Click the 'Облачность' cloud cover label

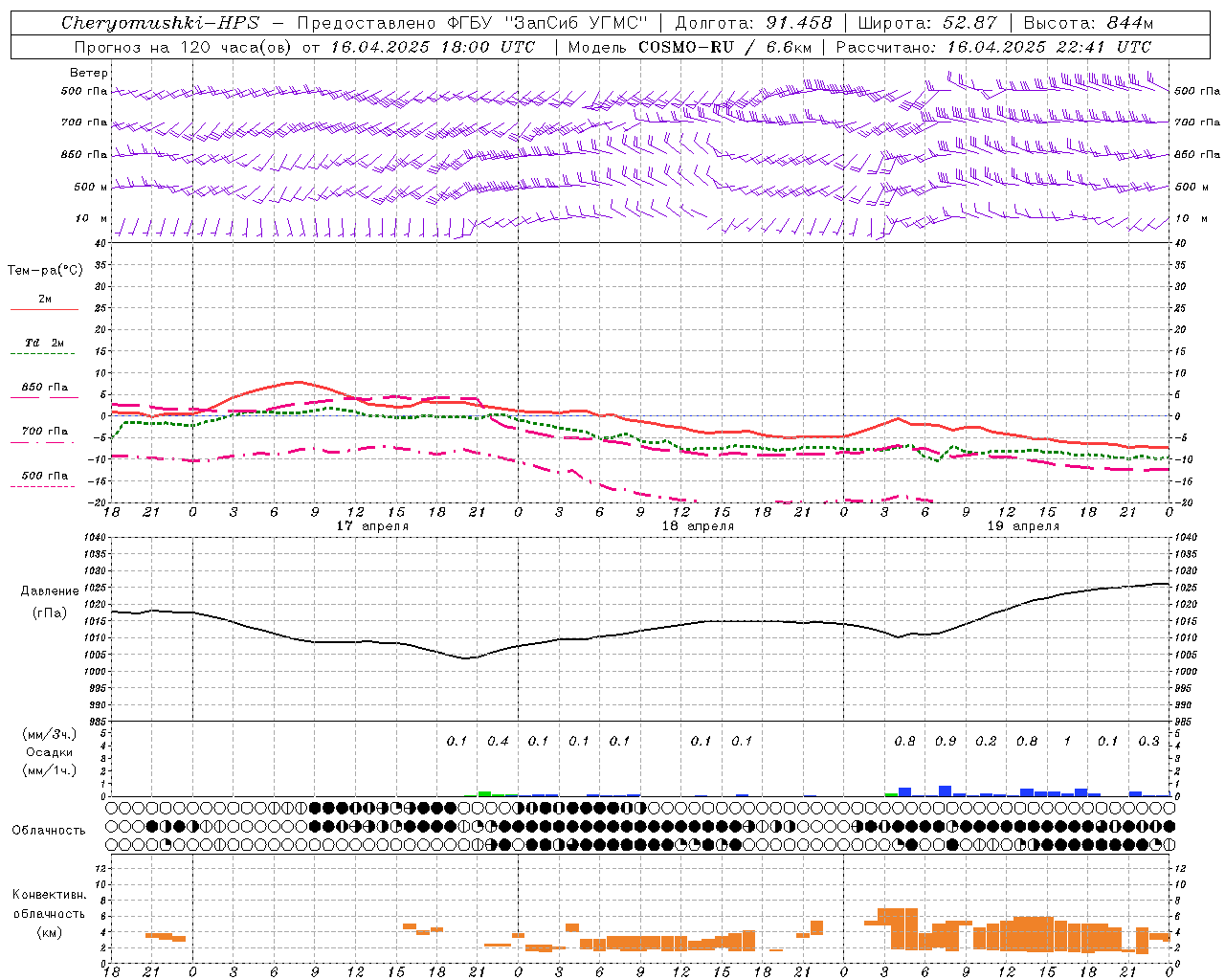click(49, 831)
